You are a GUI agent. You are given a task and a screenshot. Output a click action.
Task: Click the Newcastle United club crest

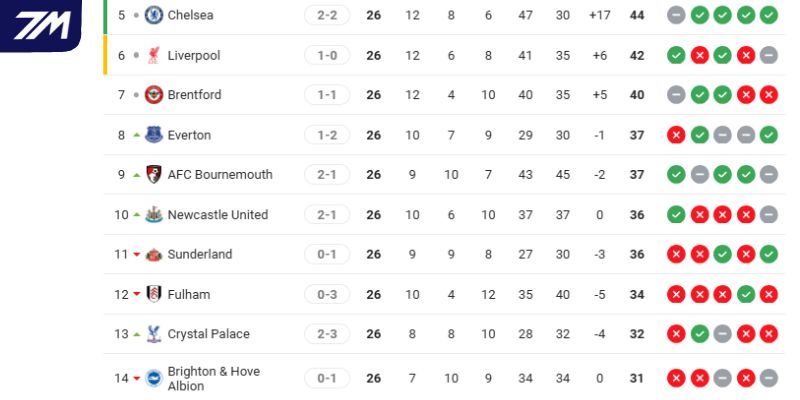click(x=154, y=214)
